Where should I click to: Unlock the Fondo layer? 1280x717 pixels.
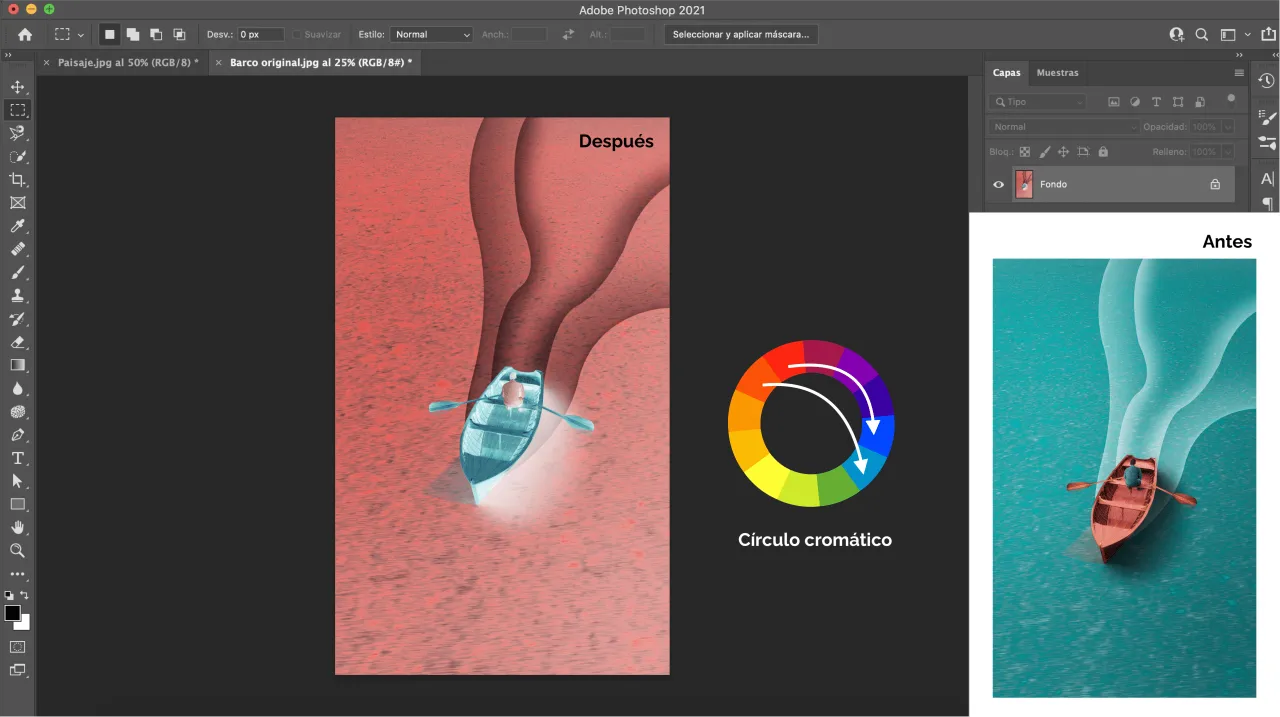click(x=1215, y=184)
